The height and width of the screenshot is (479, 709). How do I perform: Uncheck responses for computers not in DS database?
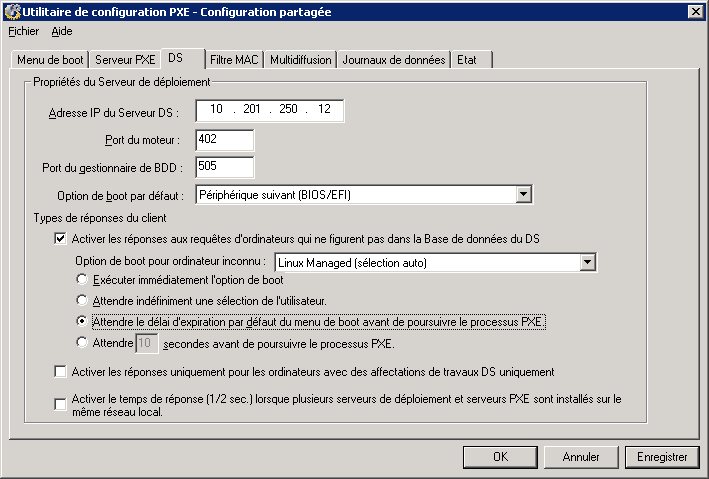pyautogui.click(x=59, y=239)
